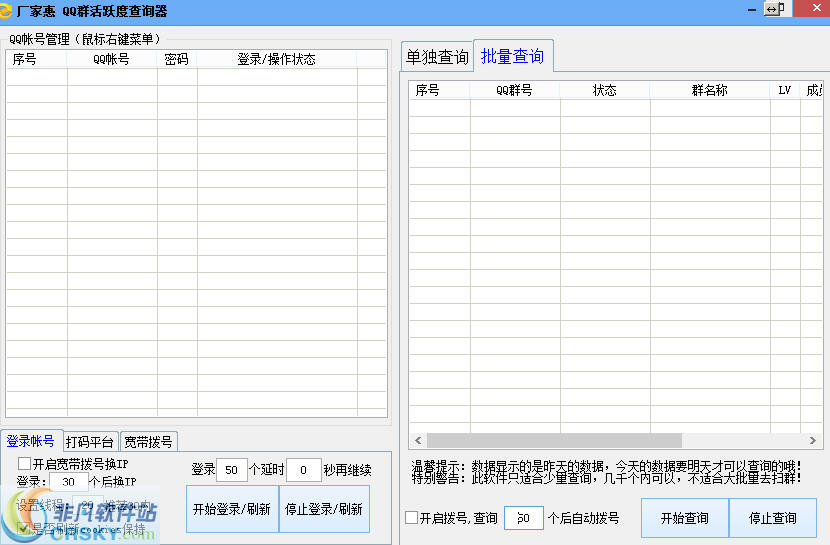Switch to the 单独查询 tab
This screenshot has height=545, width=830.
[437, 56]
